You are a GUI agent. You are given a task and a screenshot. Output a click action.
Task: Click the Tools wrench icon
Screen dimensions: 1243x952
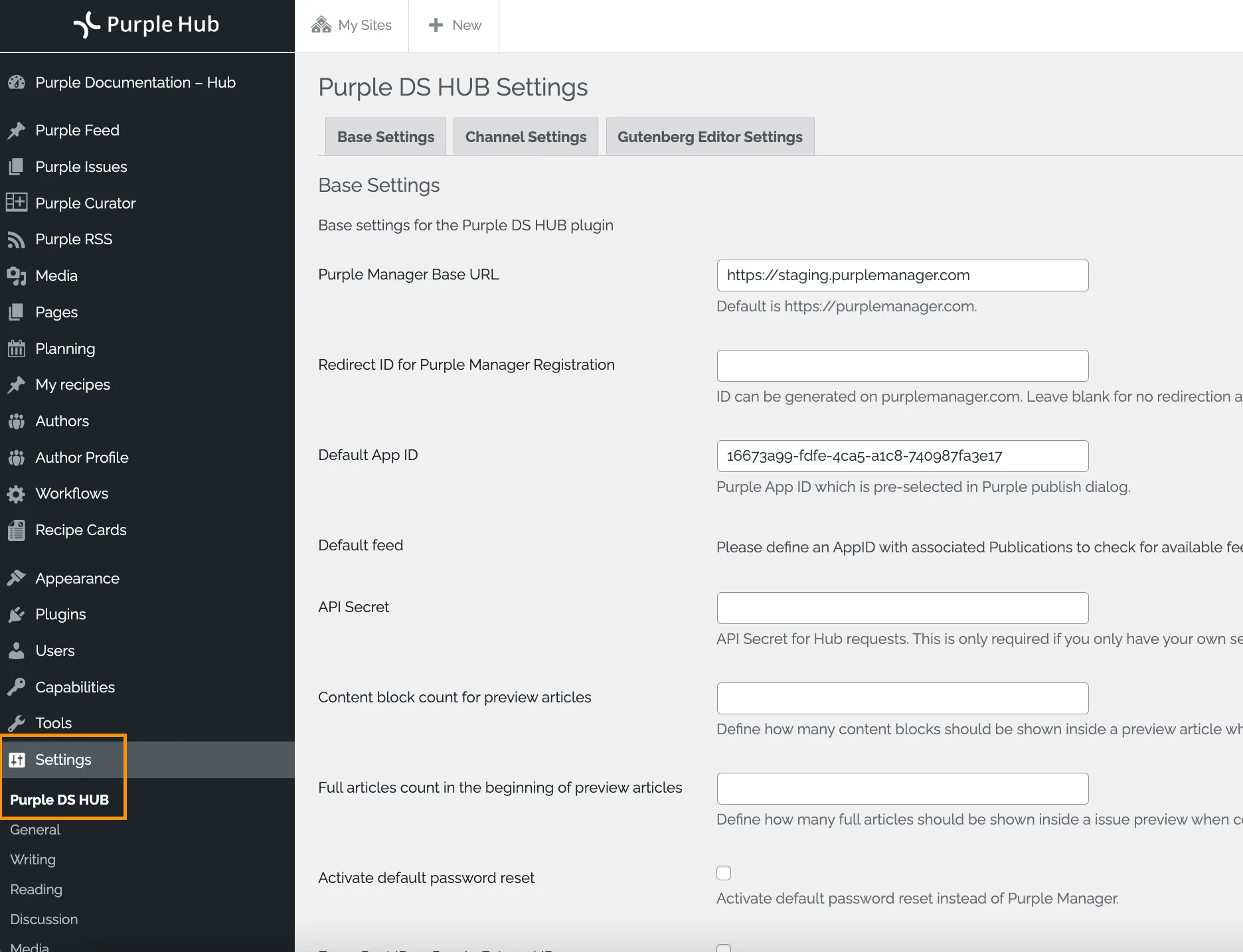[17, 723]
